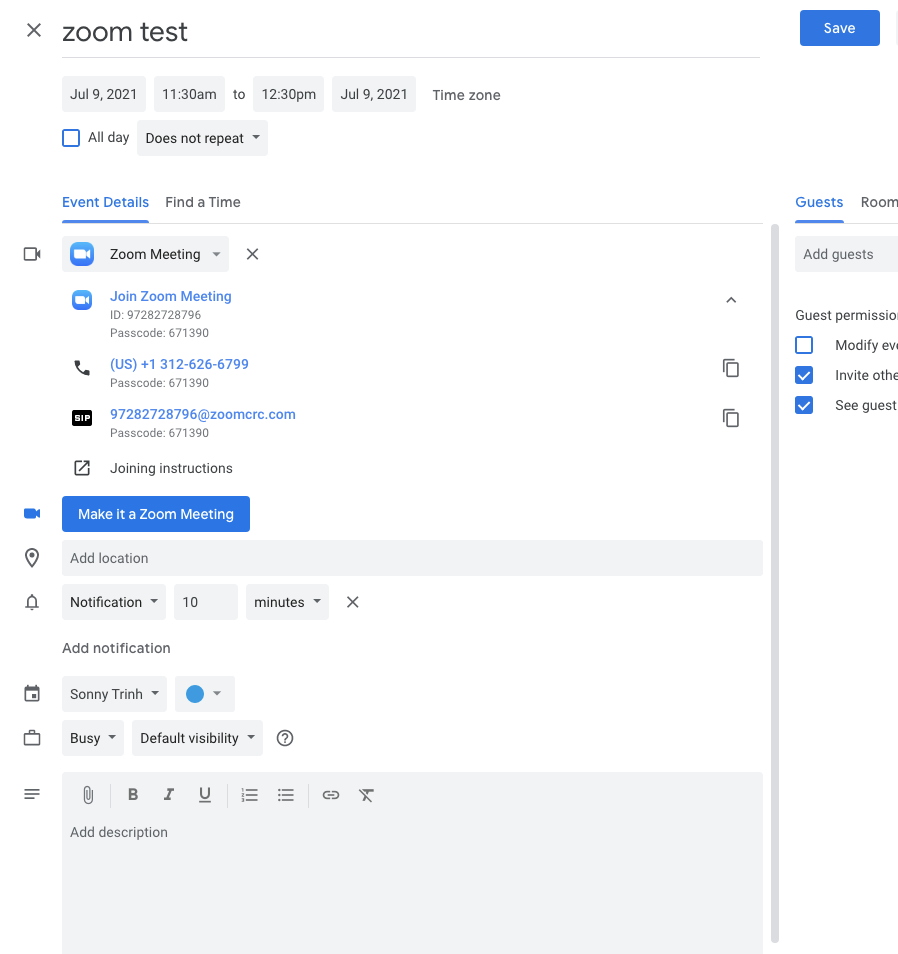Change the 12:30pm end time
The height and width of the screenshot is (954, 898).
288,94
